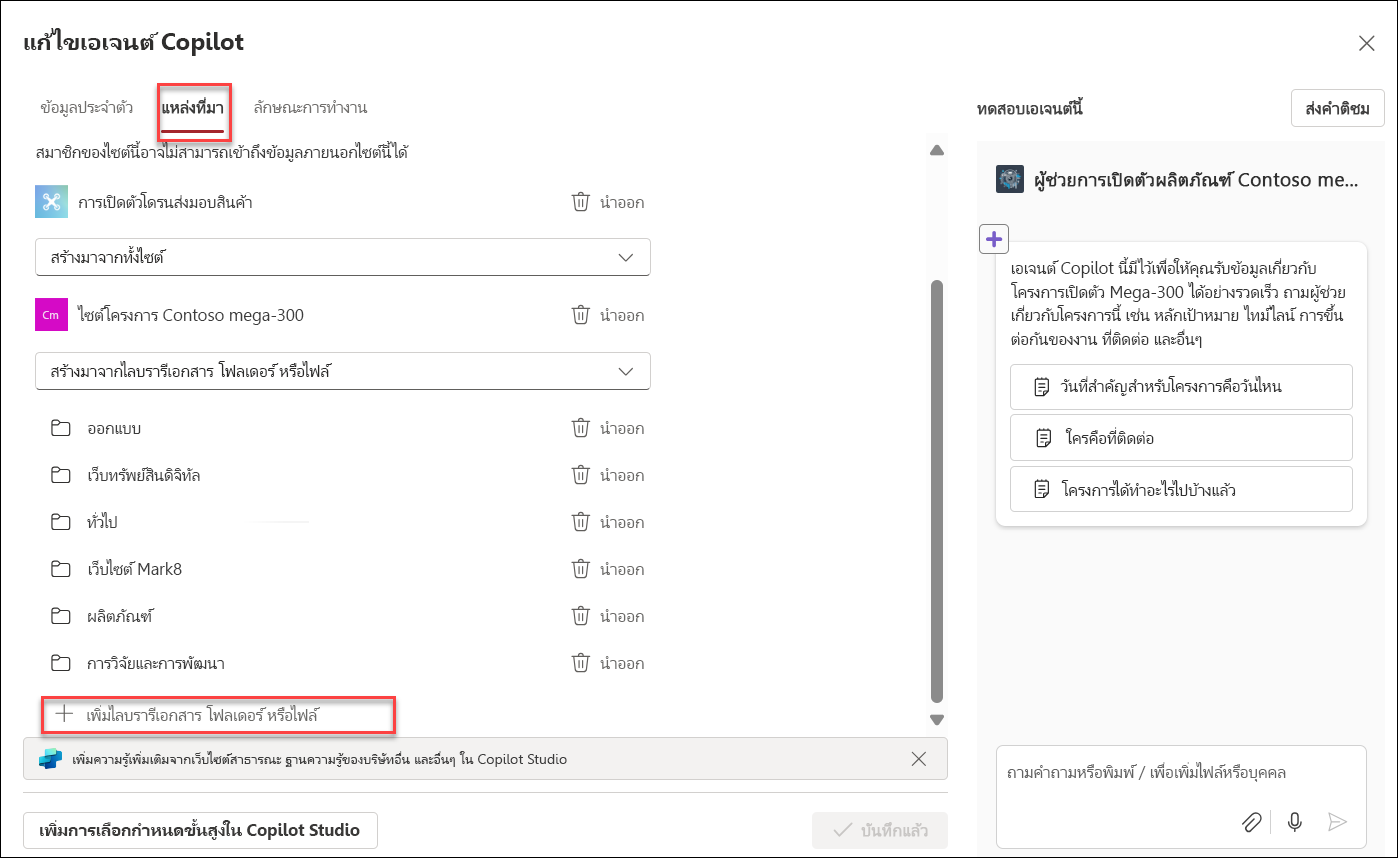
Task: Click the folder icon beside เว็บทรัพย์สินดิจิทัล
Action: coord(61,475)
